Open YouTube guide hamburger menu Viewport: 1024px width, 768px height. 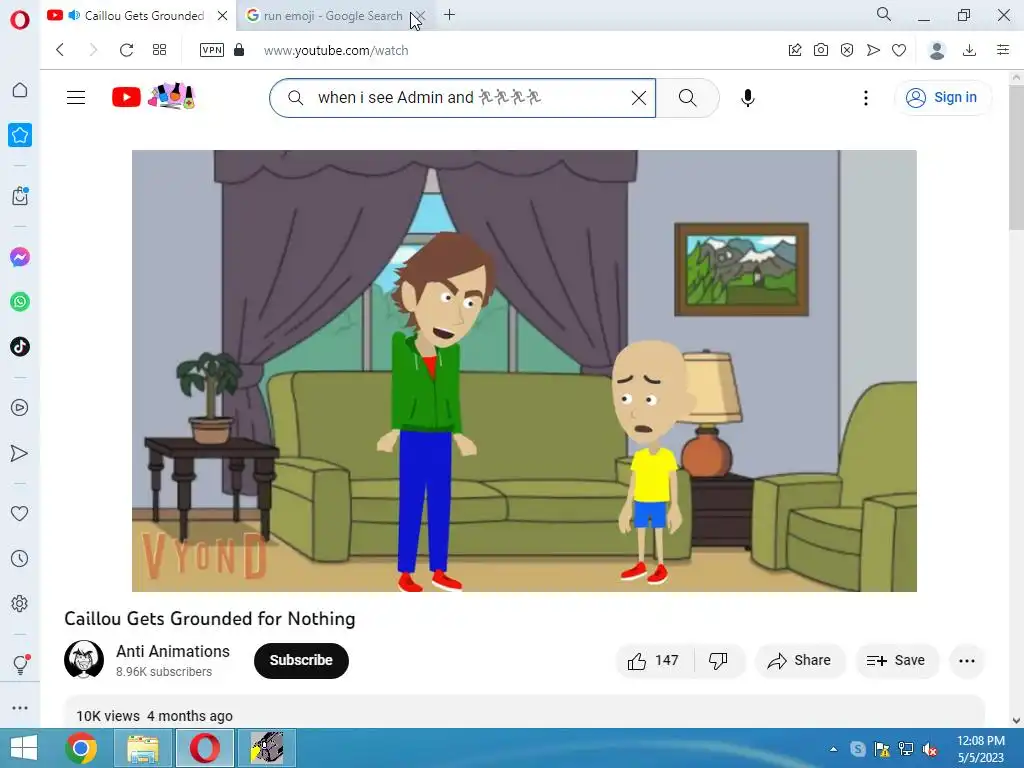tap(76, 97)
